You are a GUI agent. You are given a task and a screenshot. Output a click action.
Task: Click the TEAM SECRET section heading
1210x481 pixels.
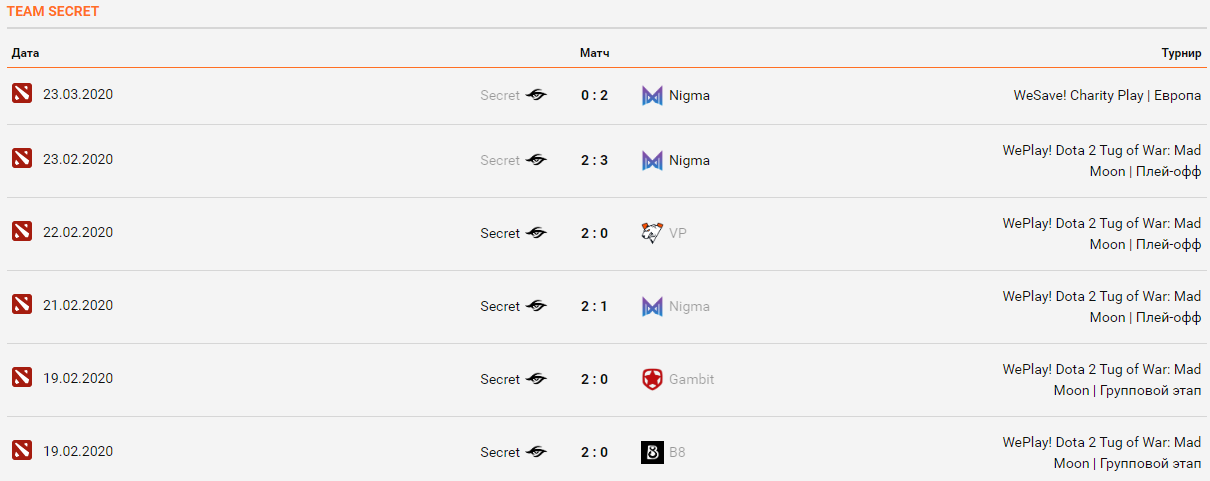coord(53,12)
